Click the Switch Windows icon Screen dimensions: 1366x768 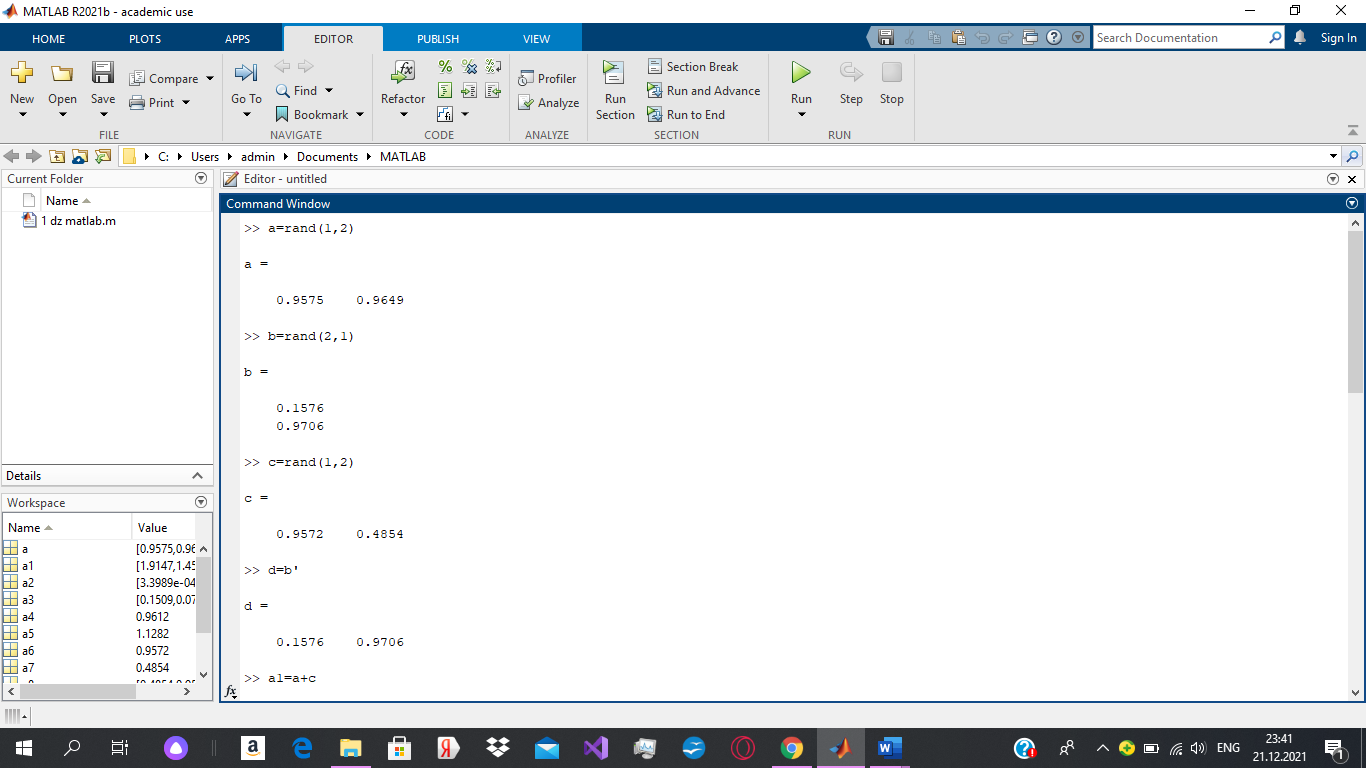point(1031,37)
